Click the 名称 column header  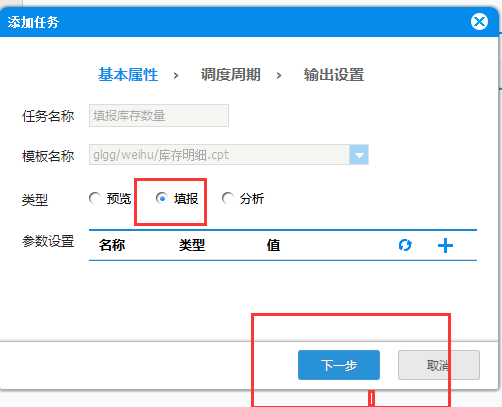[x=112, y=245]
